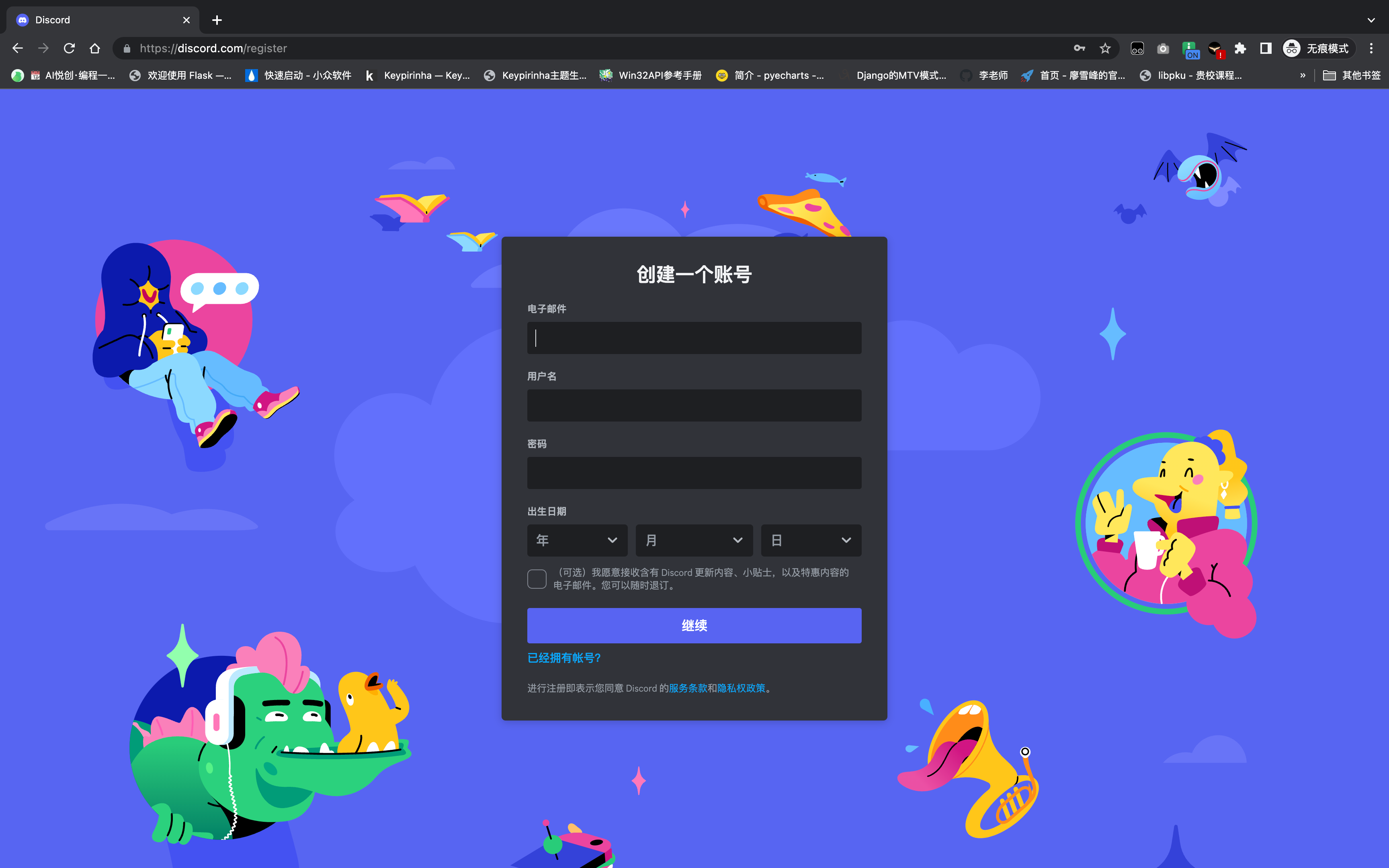This screenshot has height=868, width=1389.
Task: Open the 隐私权政策 privacy policy link
Action: [x=741, y=688]
